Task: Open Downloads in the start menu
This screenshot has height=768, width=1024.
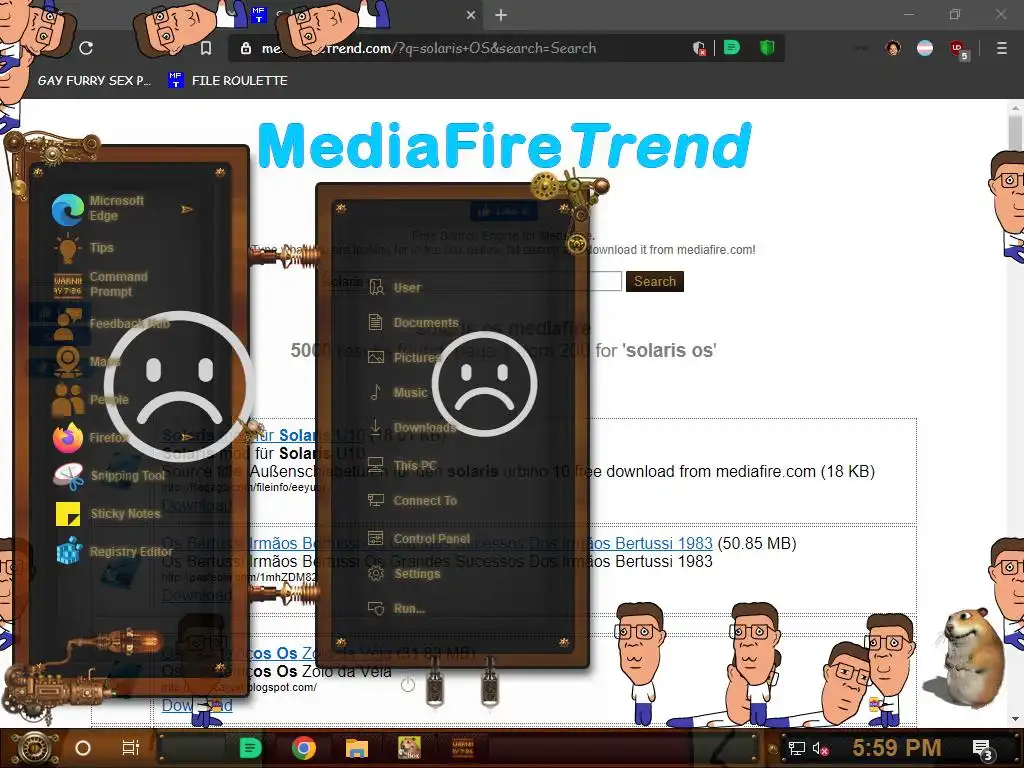Action: pyautogui.click(x=412, y=428)
